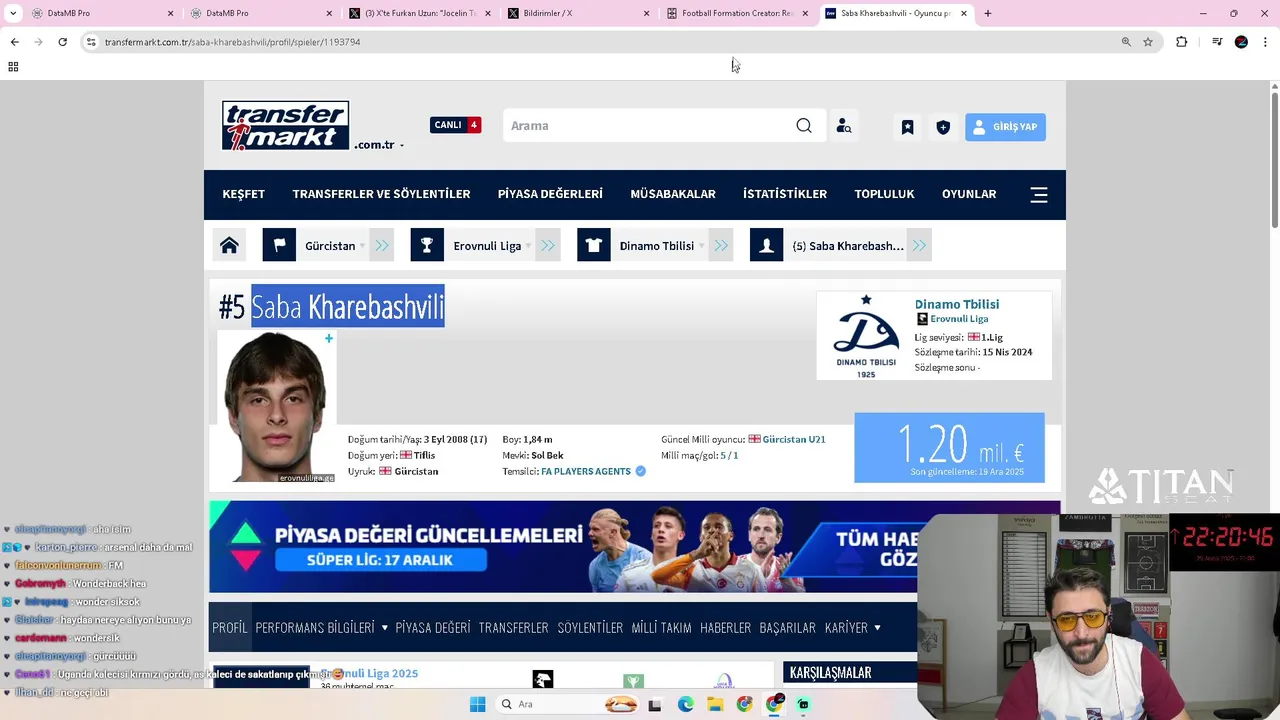Open FA PLAYERS AGENTS link
Viewport: 1280px width, 720px height.
(586, 471)
